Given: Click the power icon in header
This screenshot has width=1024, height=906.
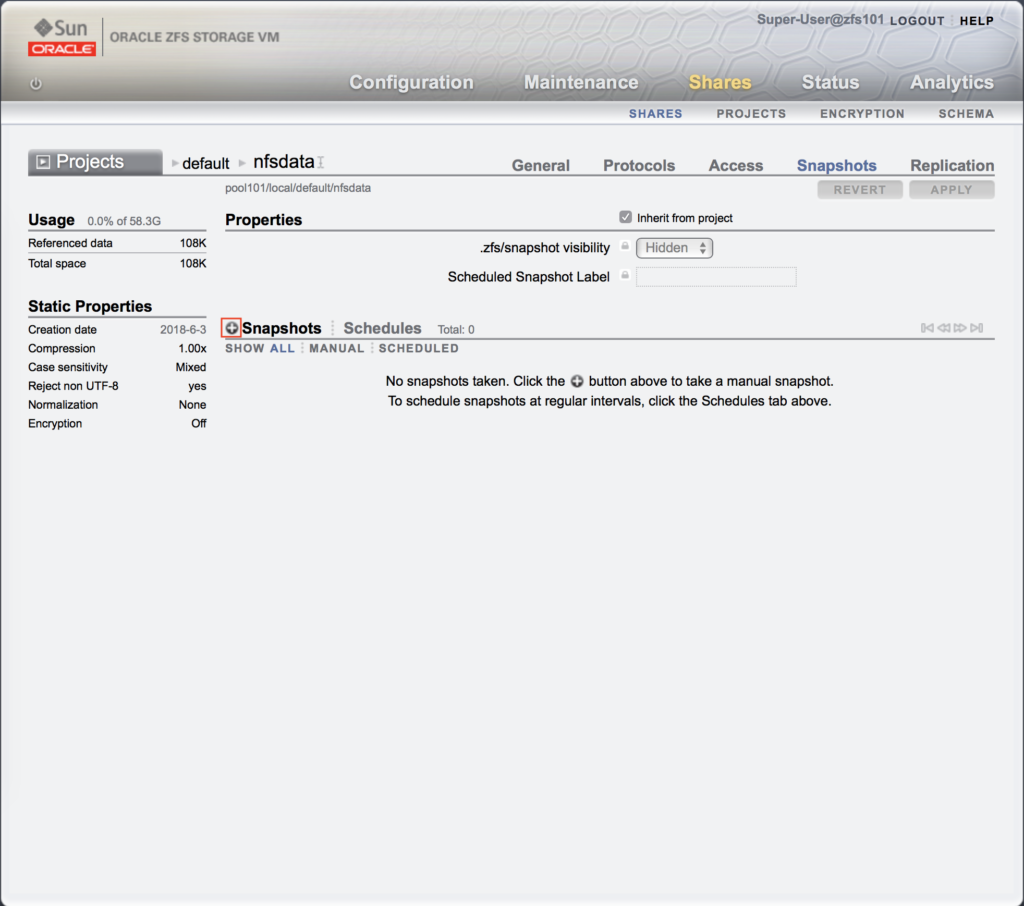Looking at the screenshot, I should pos(36,84).
